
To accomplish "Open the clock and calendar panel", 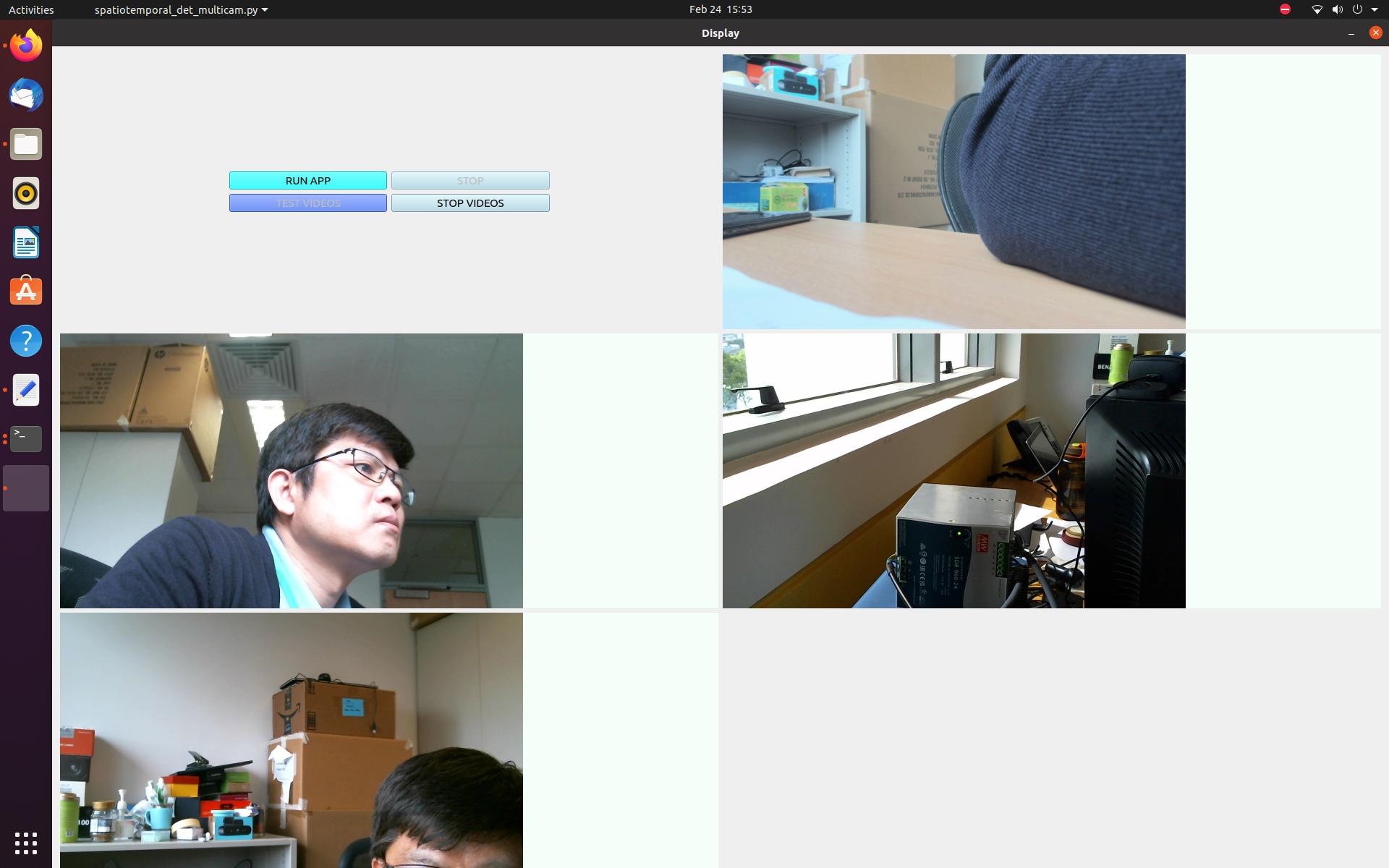I will (x=720, y=9).
